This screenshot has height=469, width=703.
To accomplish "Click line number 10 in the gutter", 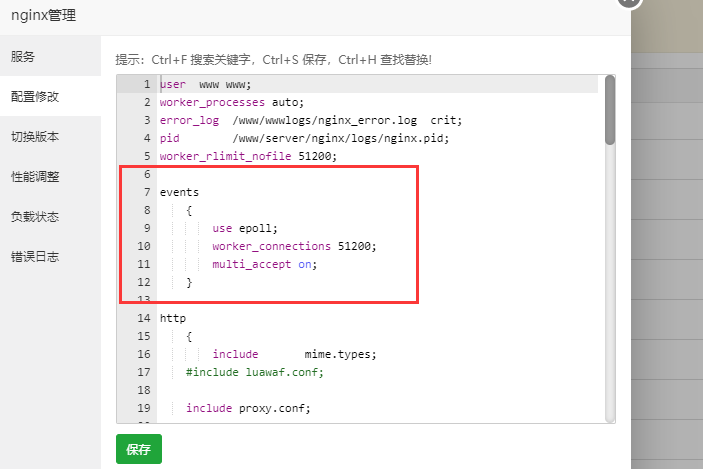I will click(143, 246).
